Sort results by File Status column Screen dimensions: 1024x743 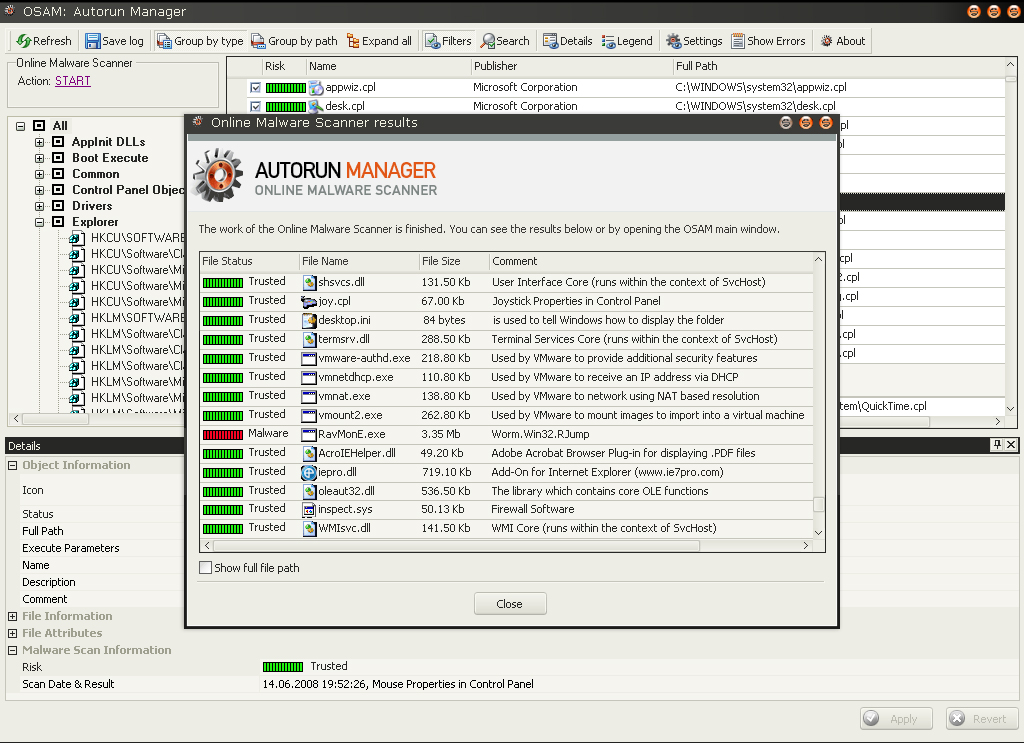tap(249, 261)
